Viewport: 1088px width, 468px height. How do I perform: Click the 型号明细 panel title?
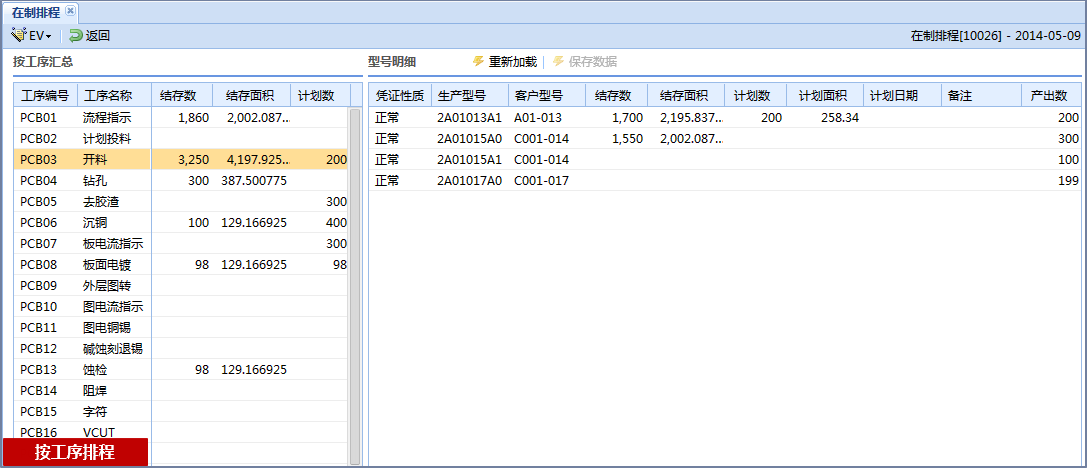pos(392,62)
